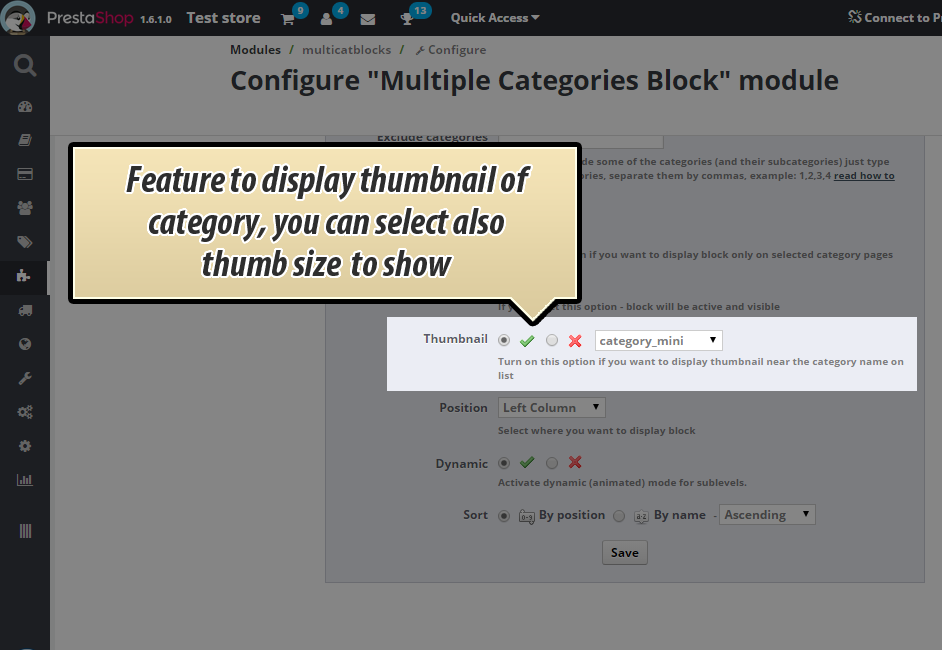Open the Test store link
Viewport: 942px width, 650px height.
click(x=223, y=18)
